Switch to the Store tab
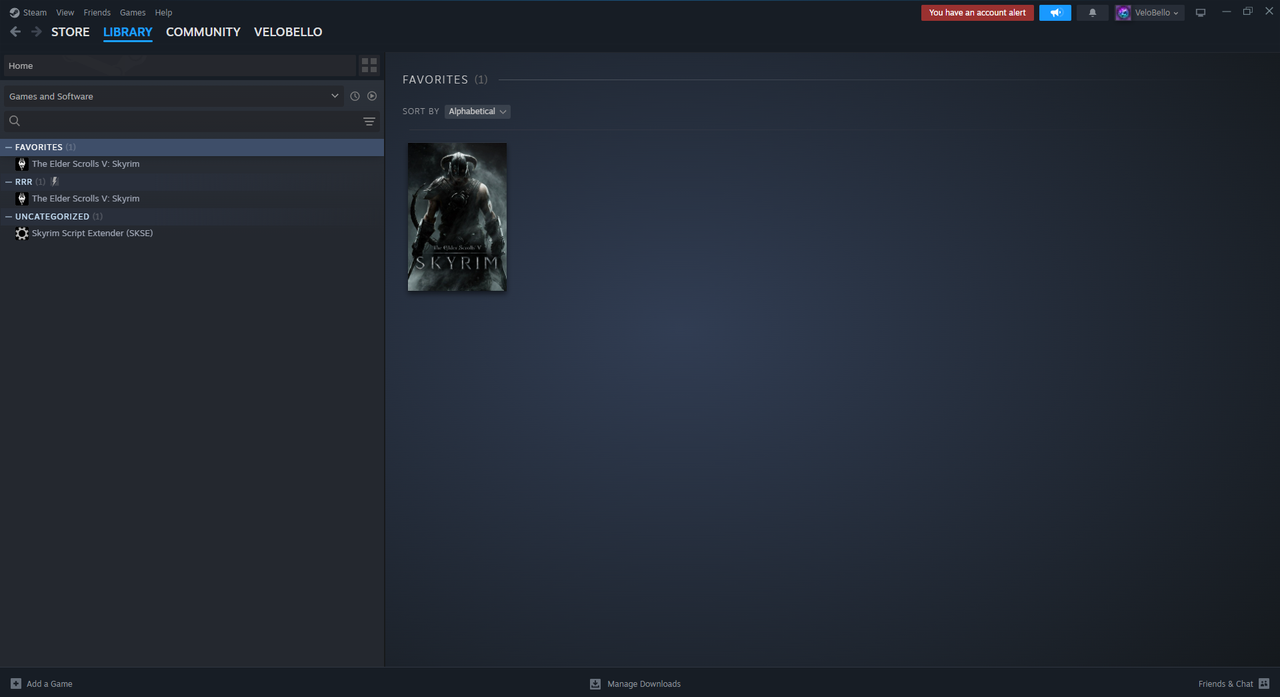Screen dimensions: 1280x697 click(x=70, y=32)
